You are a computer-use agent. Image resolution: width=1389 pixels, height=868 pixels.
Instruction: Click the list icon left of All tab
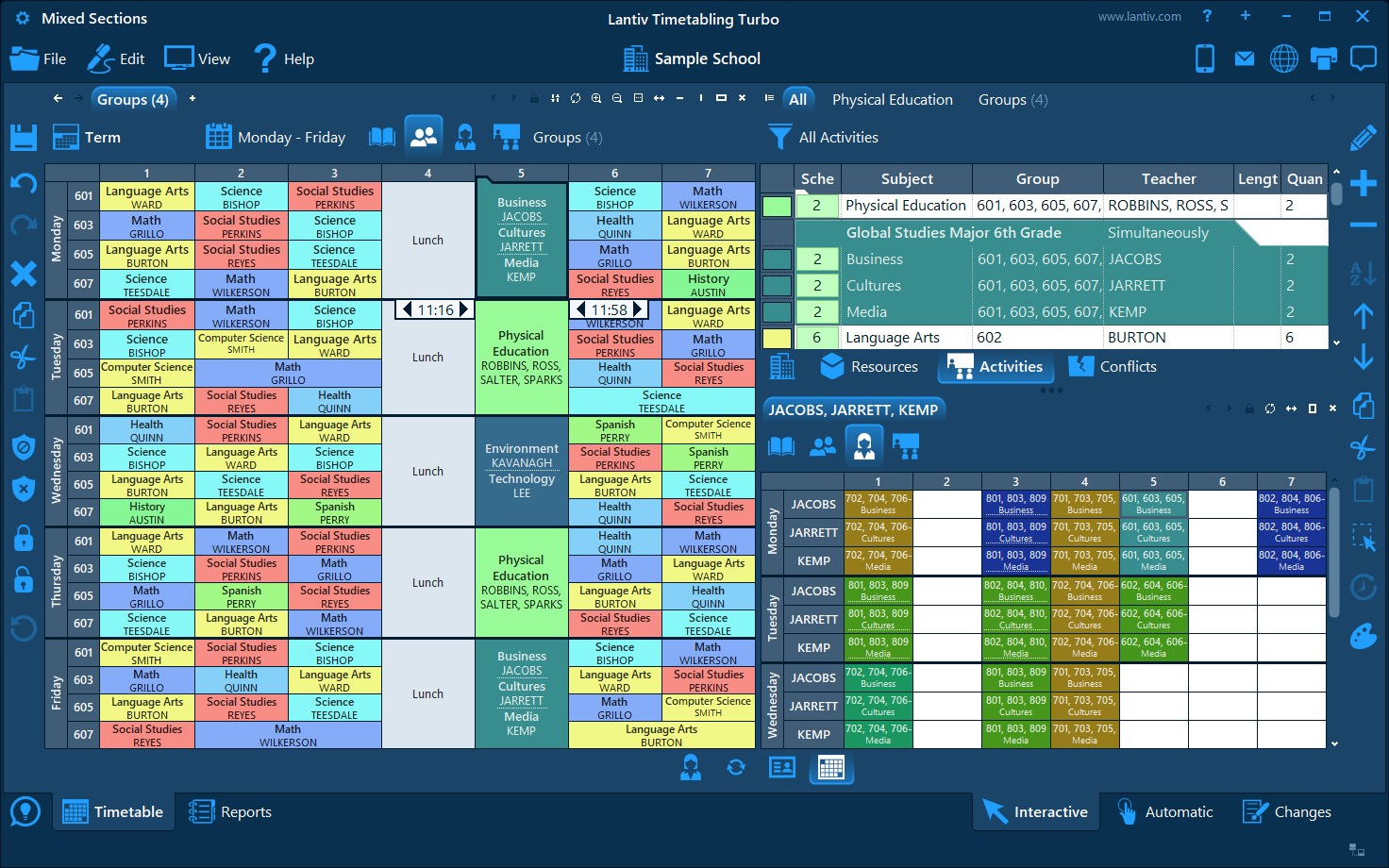click(769, 98)
